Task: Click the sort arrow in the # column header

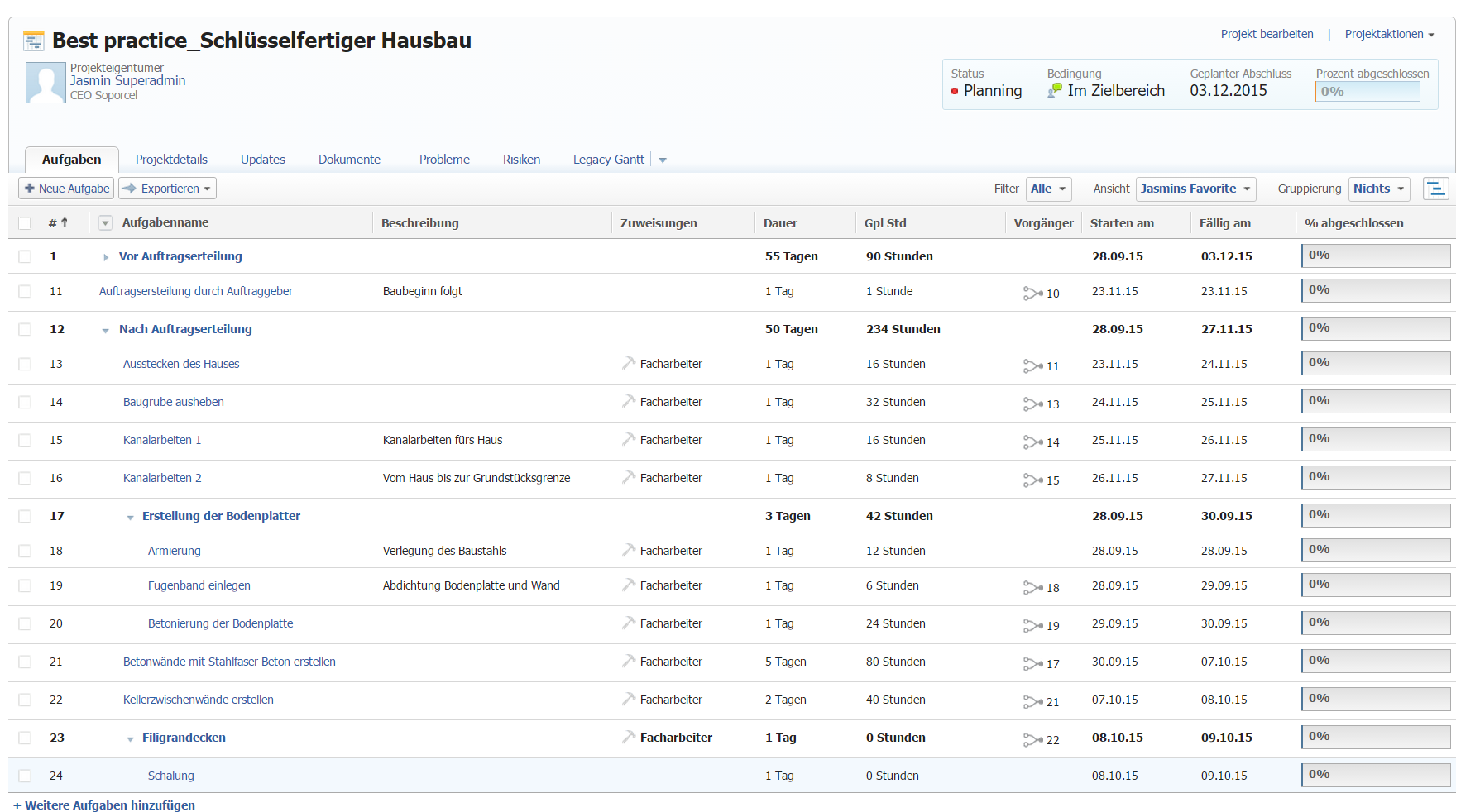Action: [65, 222]
